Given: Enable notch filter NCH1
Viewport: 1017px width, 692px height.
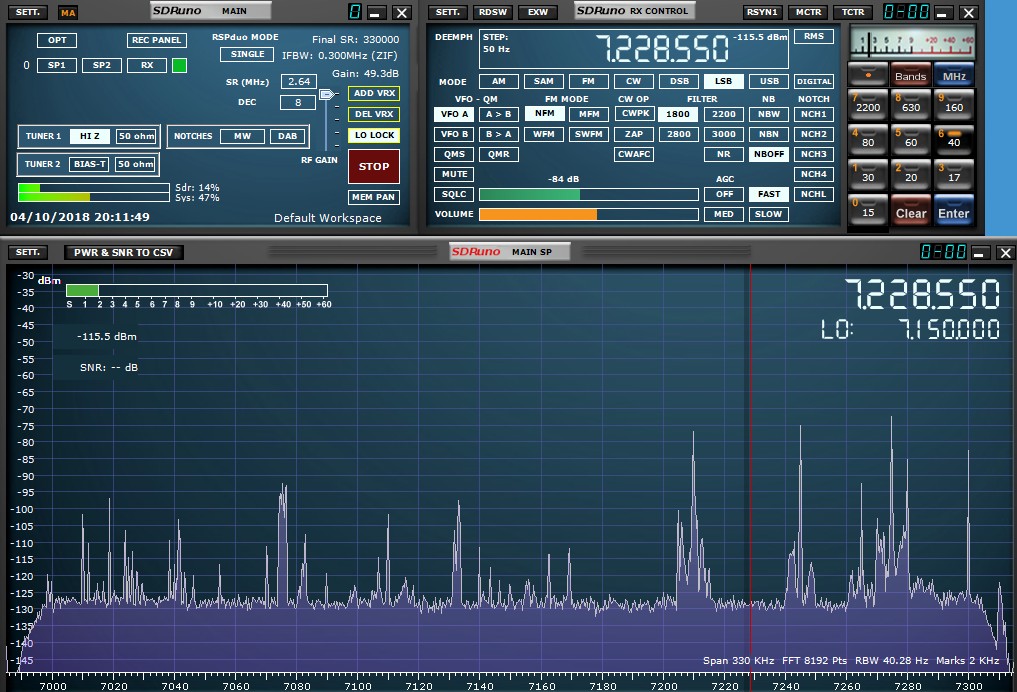Looking at the screenshot, I should tap(813, 114).
